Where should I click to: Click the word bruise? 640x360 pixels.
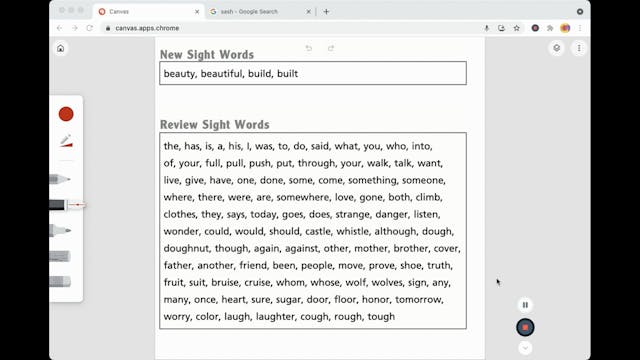point(224,282)
